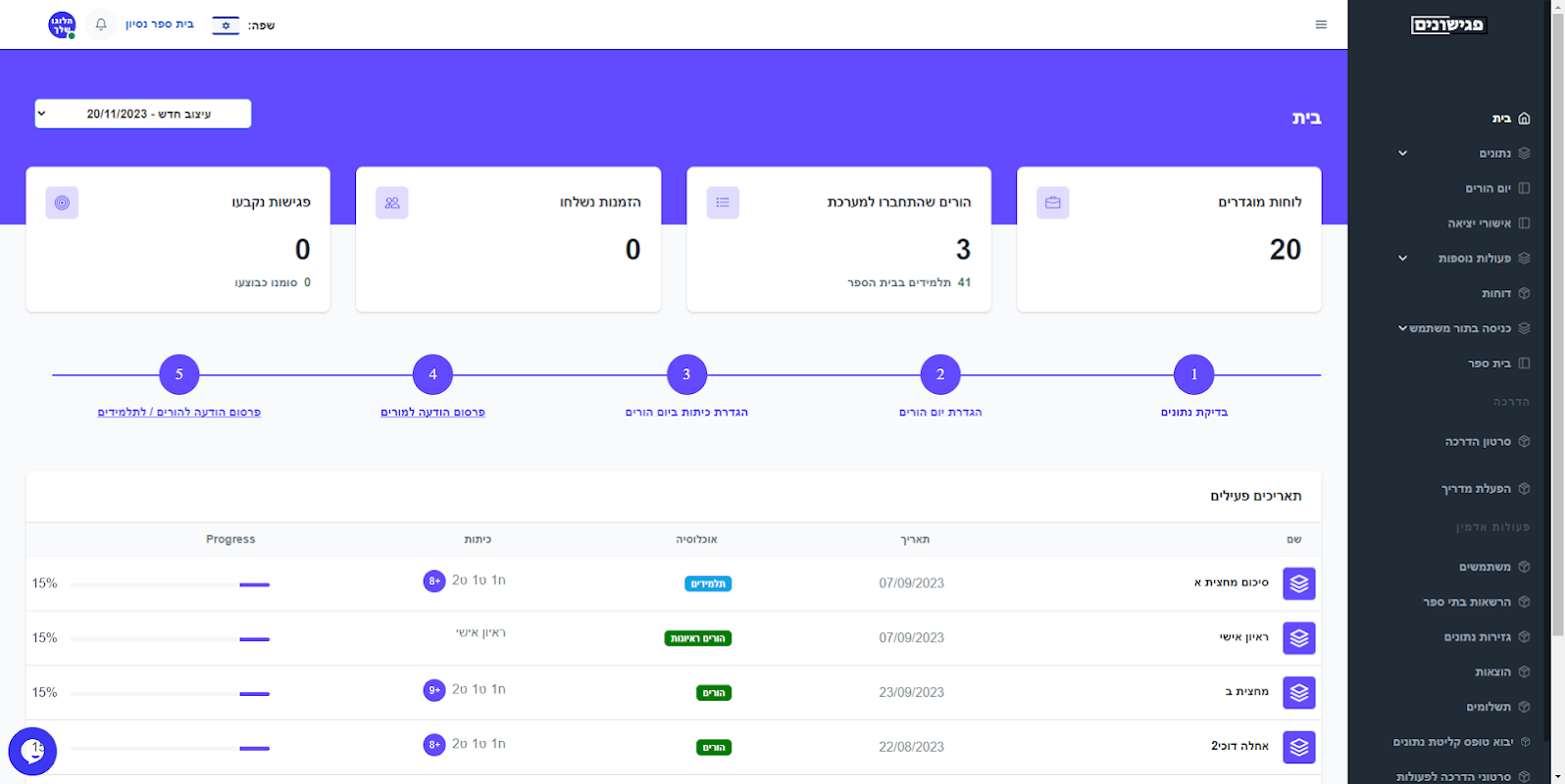Open the עיצוב חדש date dropdown
Image resolution: width=1565 pixels, height=784 pixels.
pos(143,114)
